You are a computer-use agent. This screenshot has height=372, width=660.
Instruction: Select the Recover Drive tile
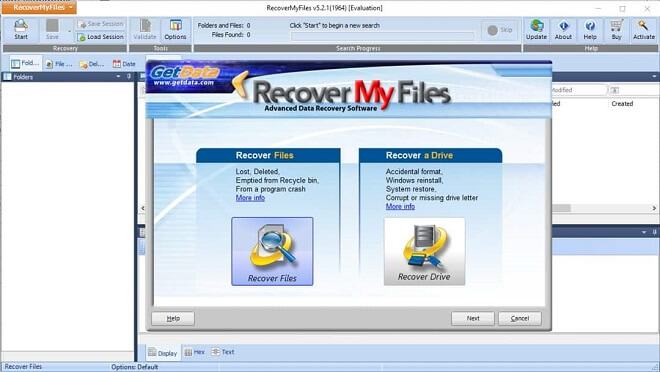(424, 251)
